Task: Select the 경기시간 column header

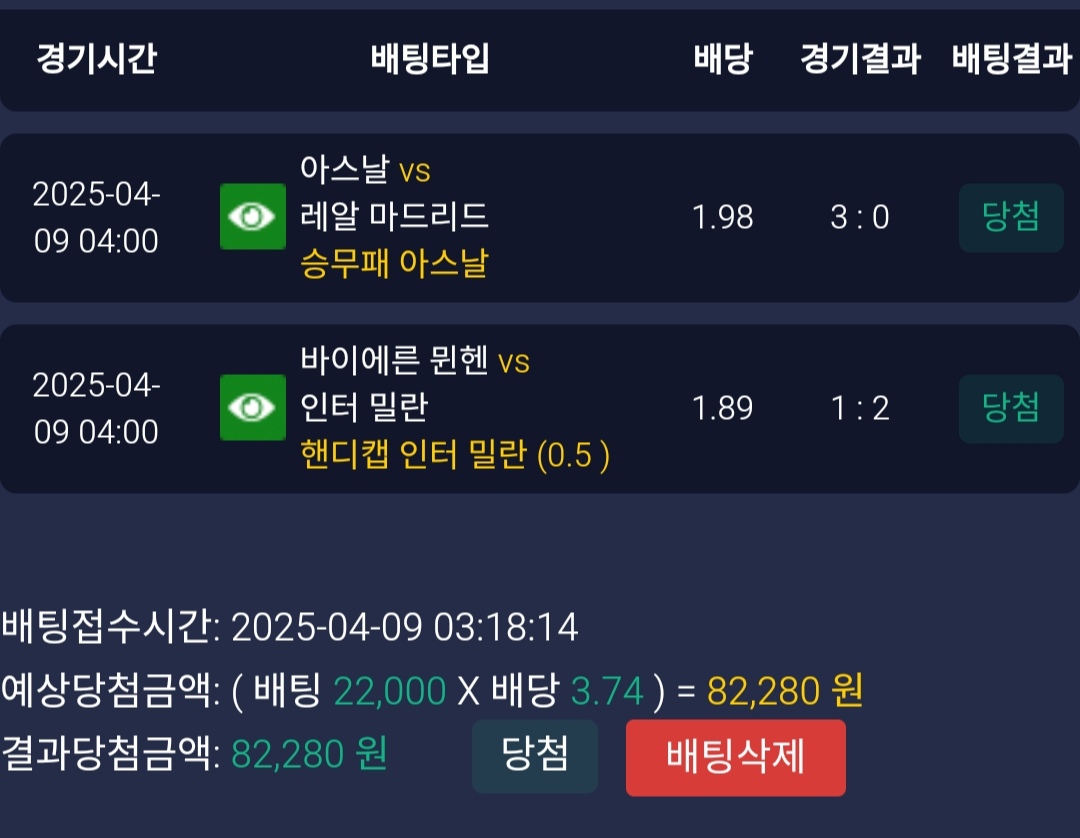Action: [97, 59]
